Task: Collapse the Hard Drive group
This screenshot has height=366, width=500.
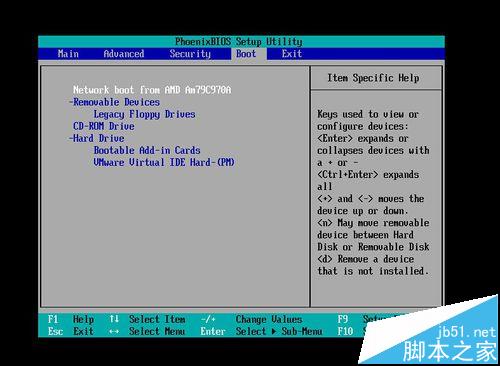Action: coord(97,138)
